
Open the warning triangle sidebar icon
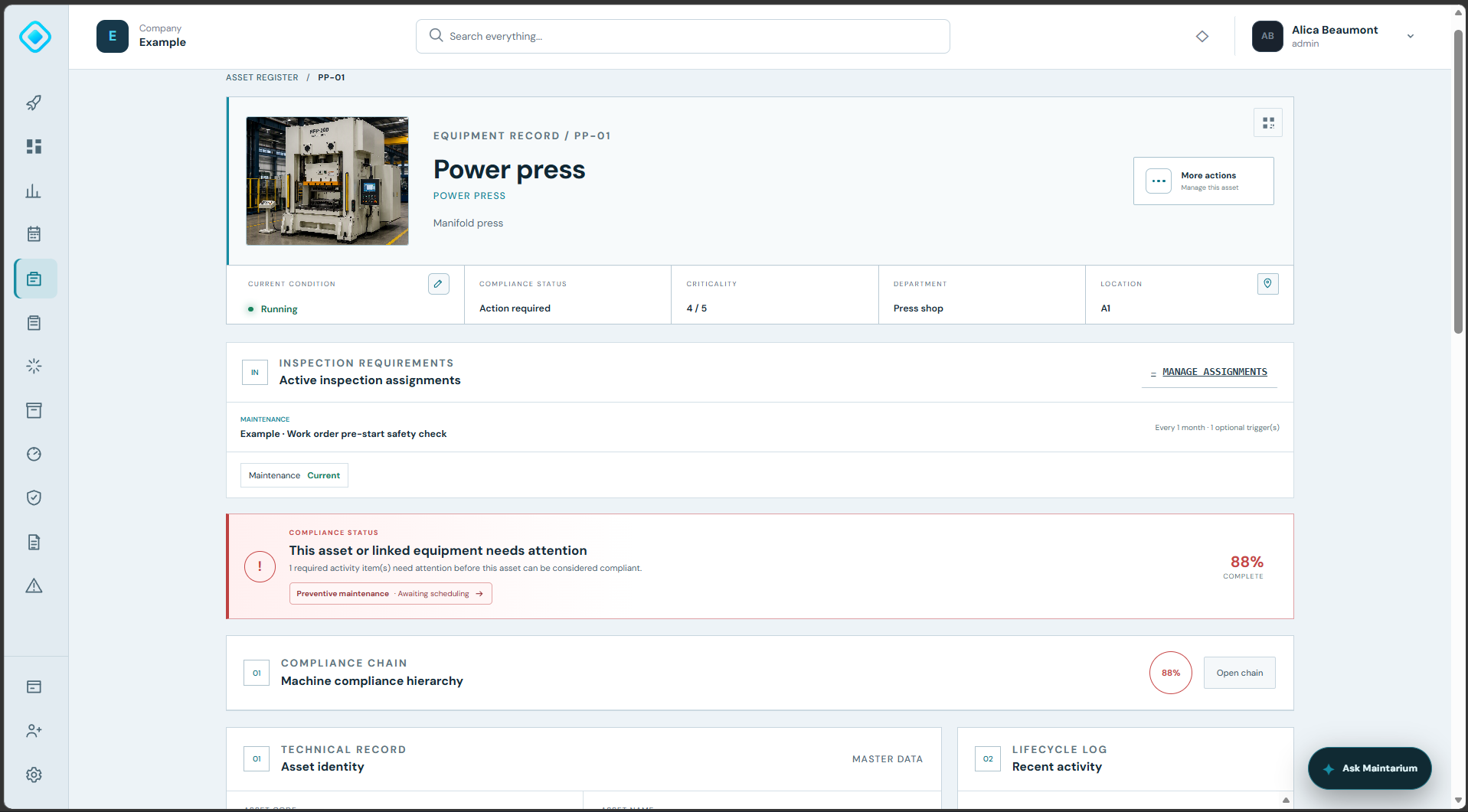(x=34, y=585)
